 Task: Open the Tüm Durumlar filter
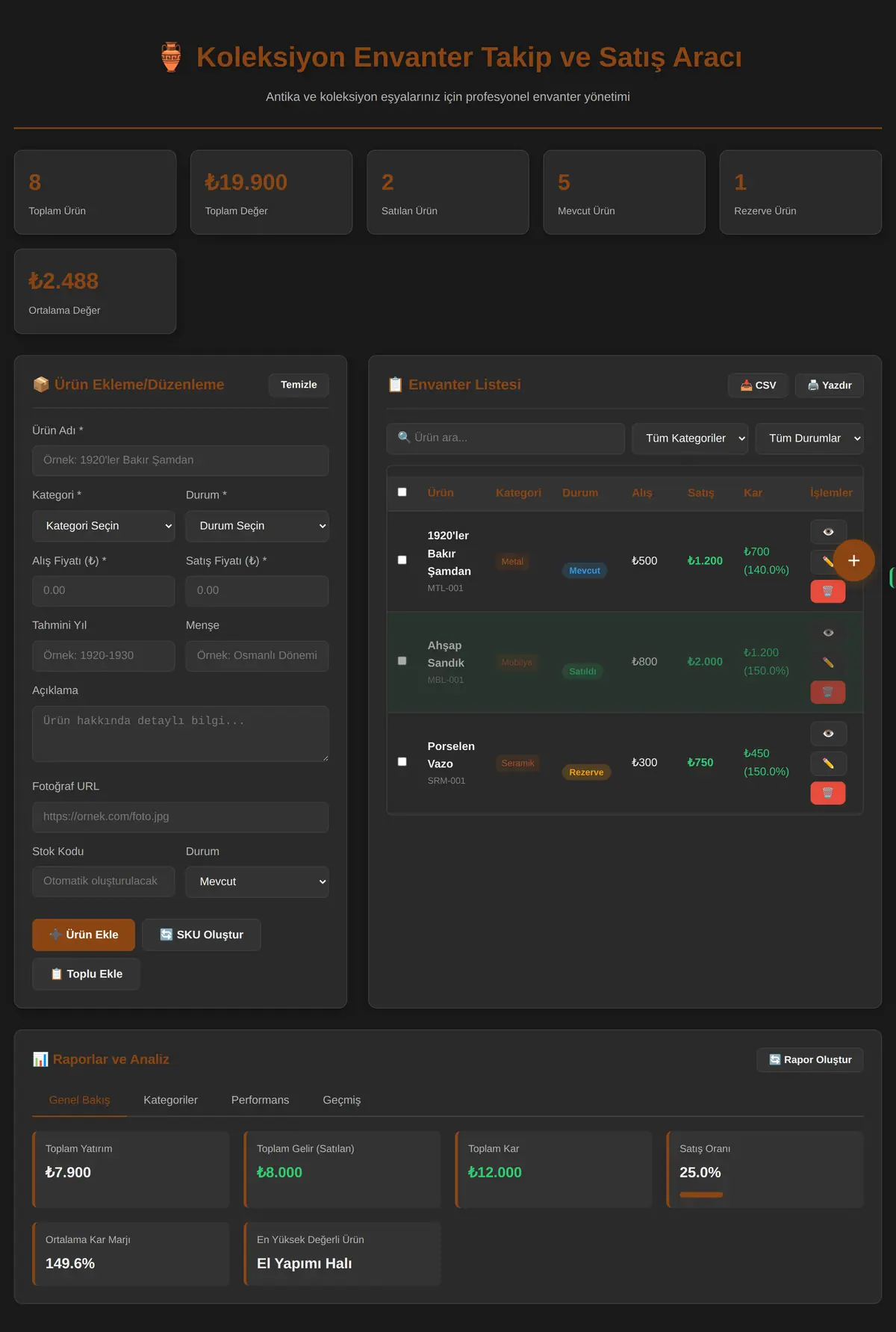tap(809, 439)
